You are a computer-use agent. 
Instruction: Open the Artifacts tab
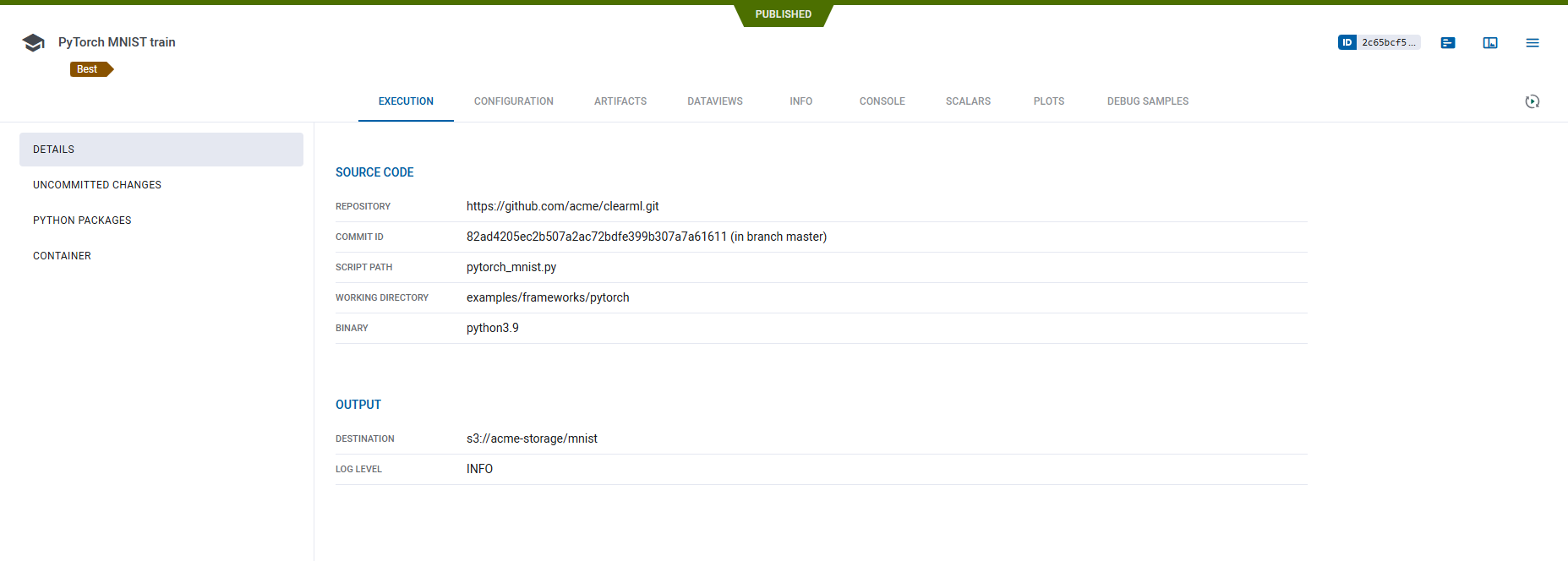pos(620,101)
